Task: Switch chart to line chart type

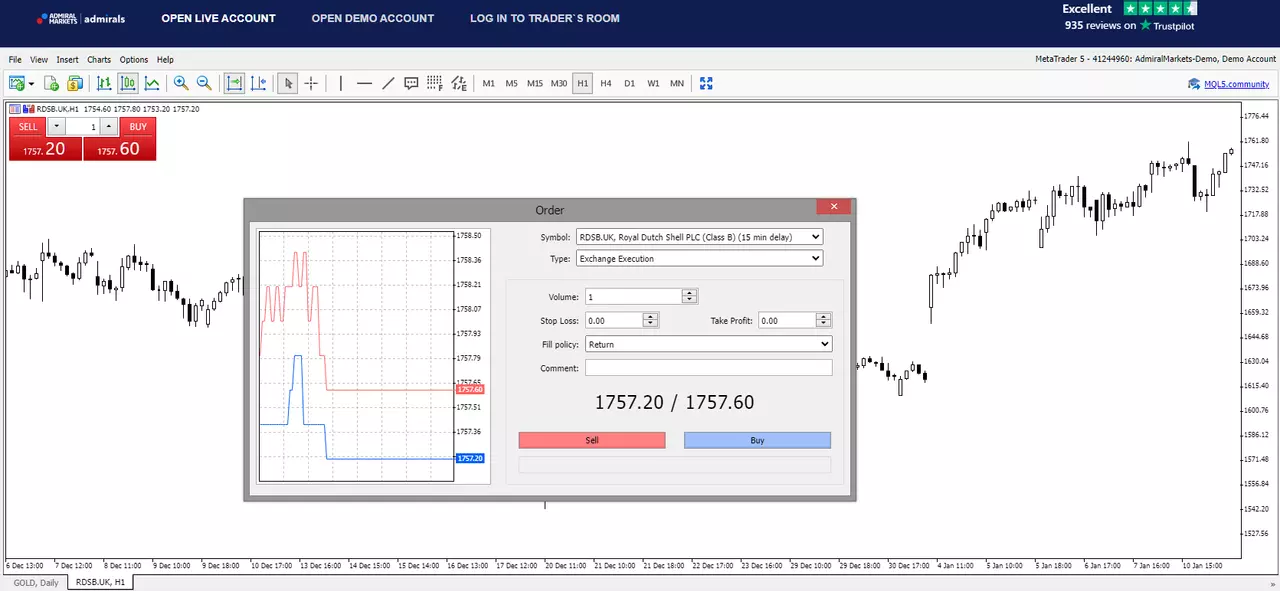Action: click(x=152, y=84)
